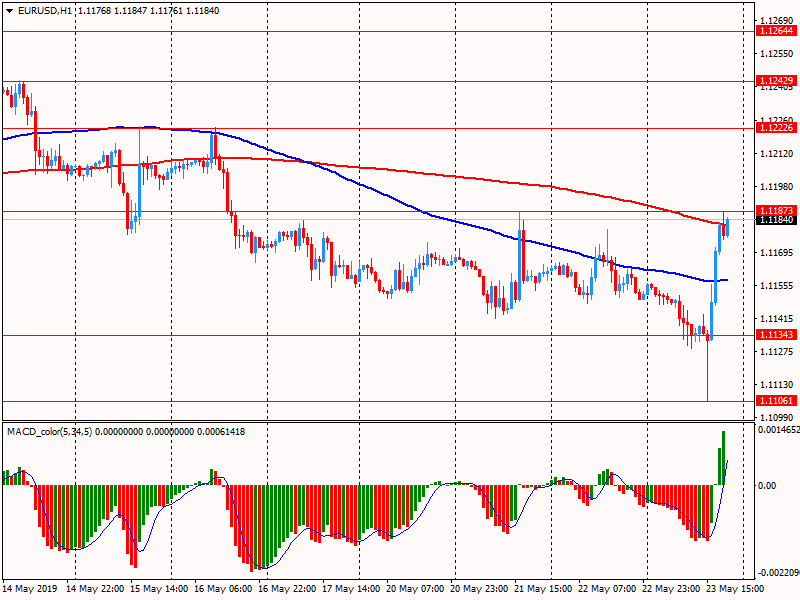The image size is (800, 600).
Task: Click the 1.12690 price scale value
Action: click(777, 21)
